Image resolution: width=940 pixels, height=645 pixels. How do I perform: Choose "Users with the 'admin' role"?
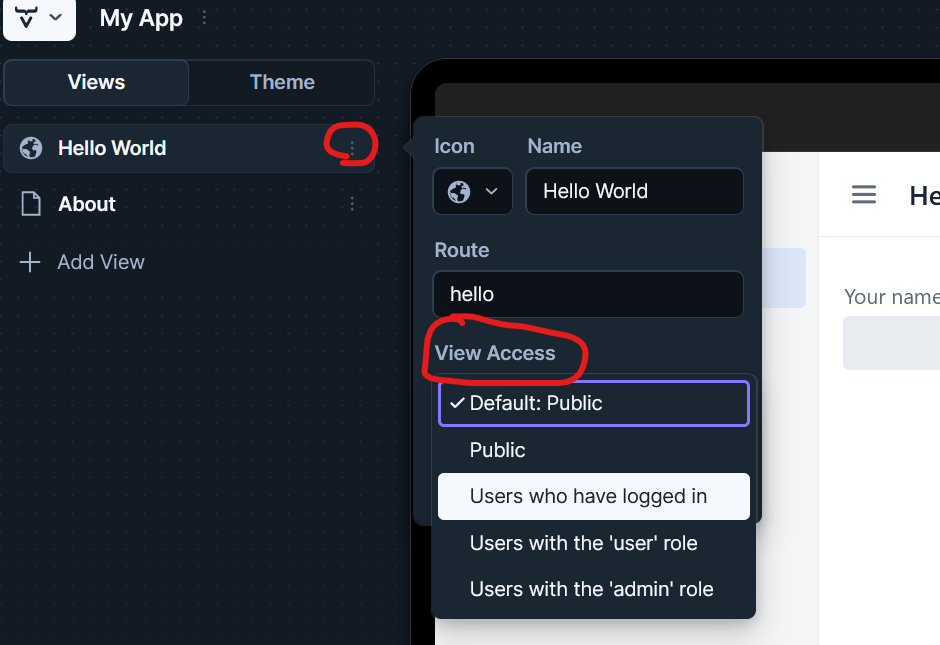594,589
